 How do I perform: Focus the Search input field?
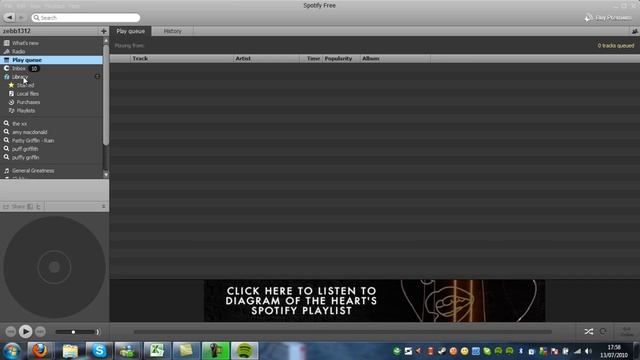coord(86,18)
